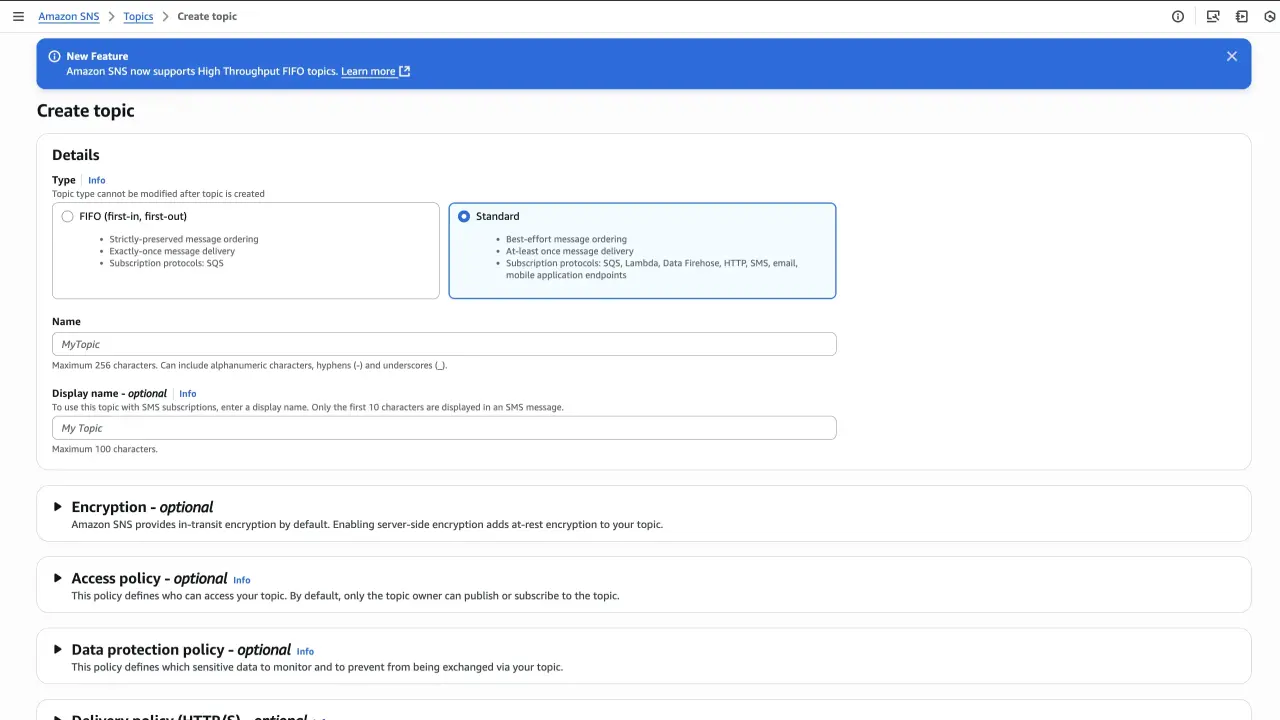Click the "Create topic" page heading
1280x720 pixels.
[86, 111]
